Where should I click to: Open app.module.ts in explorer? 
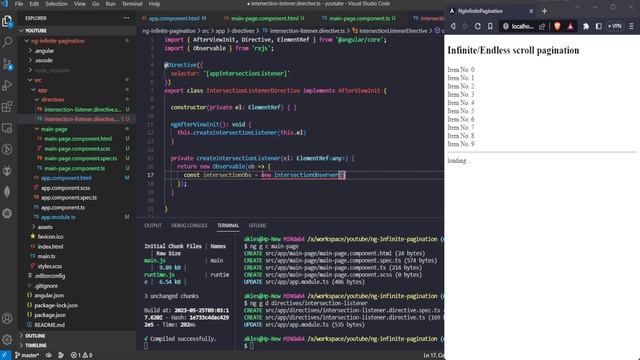click(x=58, y=217)
